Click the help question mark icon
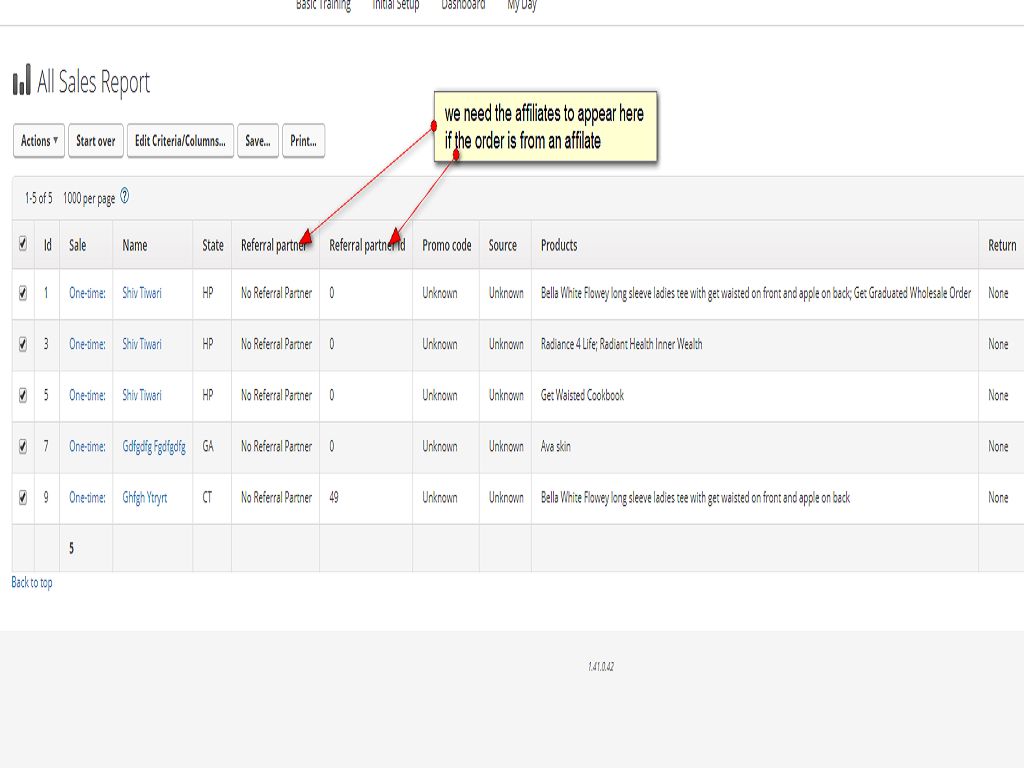Screen dimensions: 1024x768 click(125, 197)
